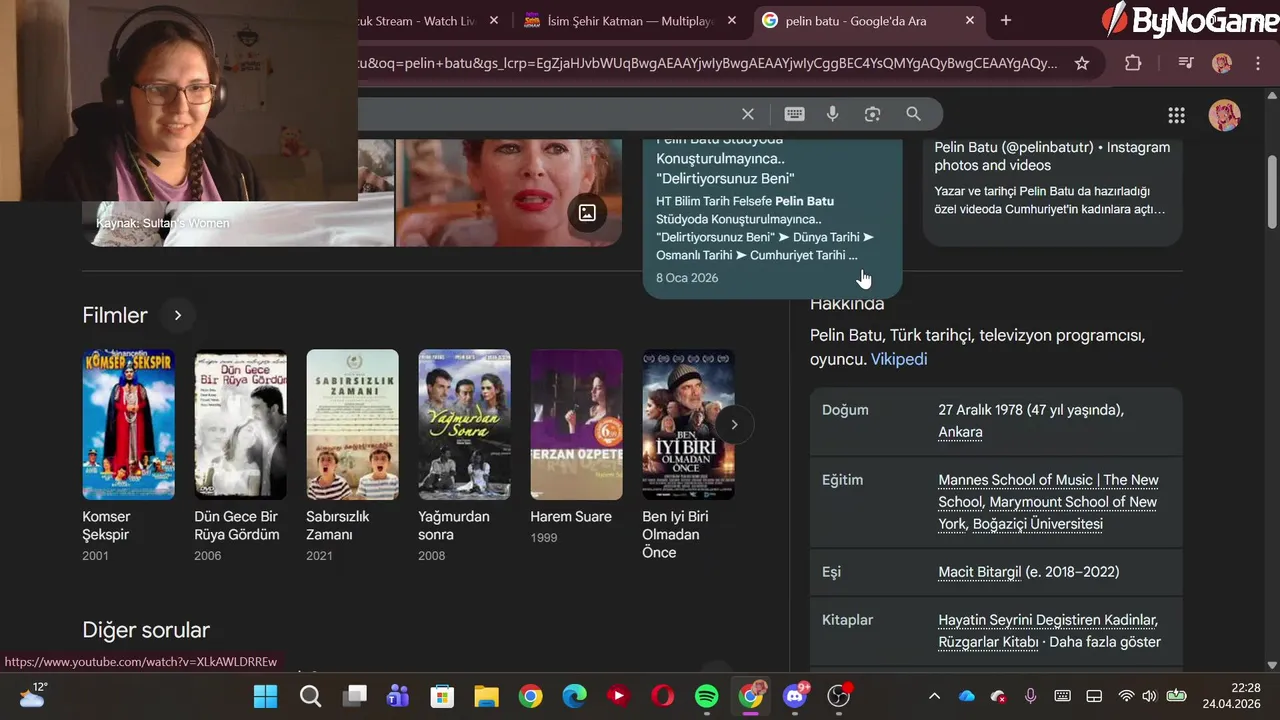
Task: Open the Komser Şekspir film poster
Action: (x=128, y=424)
